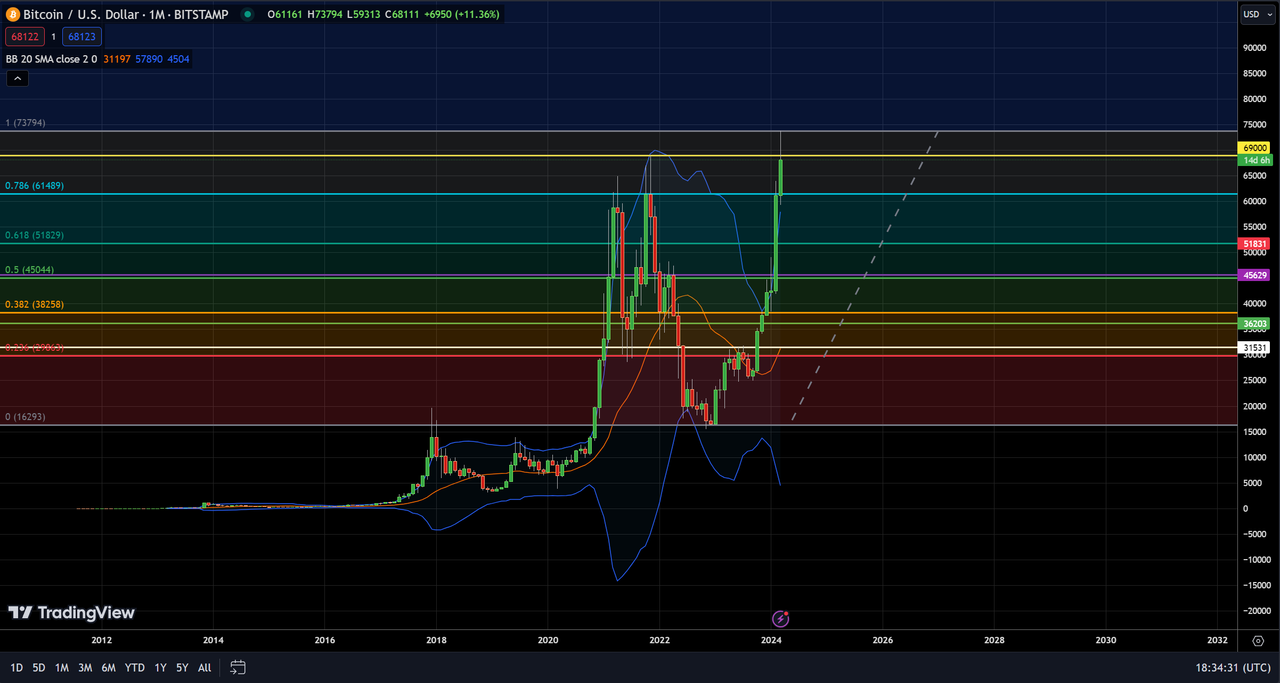Click the 2018 label on time axis
This screenshot has height=683, width=1280.
tap(436, 639)
